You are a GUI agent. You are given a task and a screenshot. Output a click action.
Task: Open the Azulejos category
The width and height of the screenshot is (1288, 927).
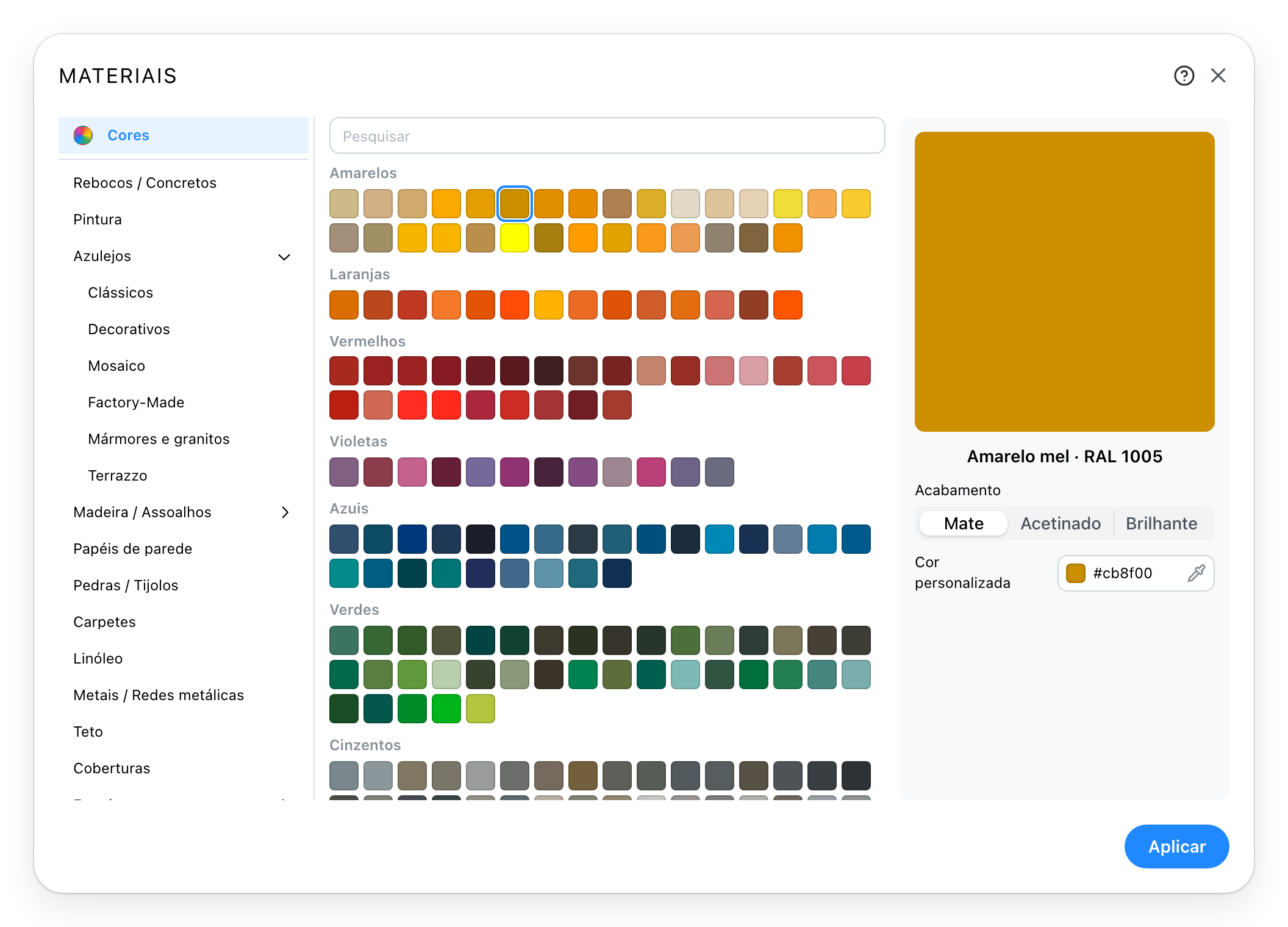point(102,256)
